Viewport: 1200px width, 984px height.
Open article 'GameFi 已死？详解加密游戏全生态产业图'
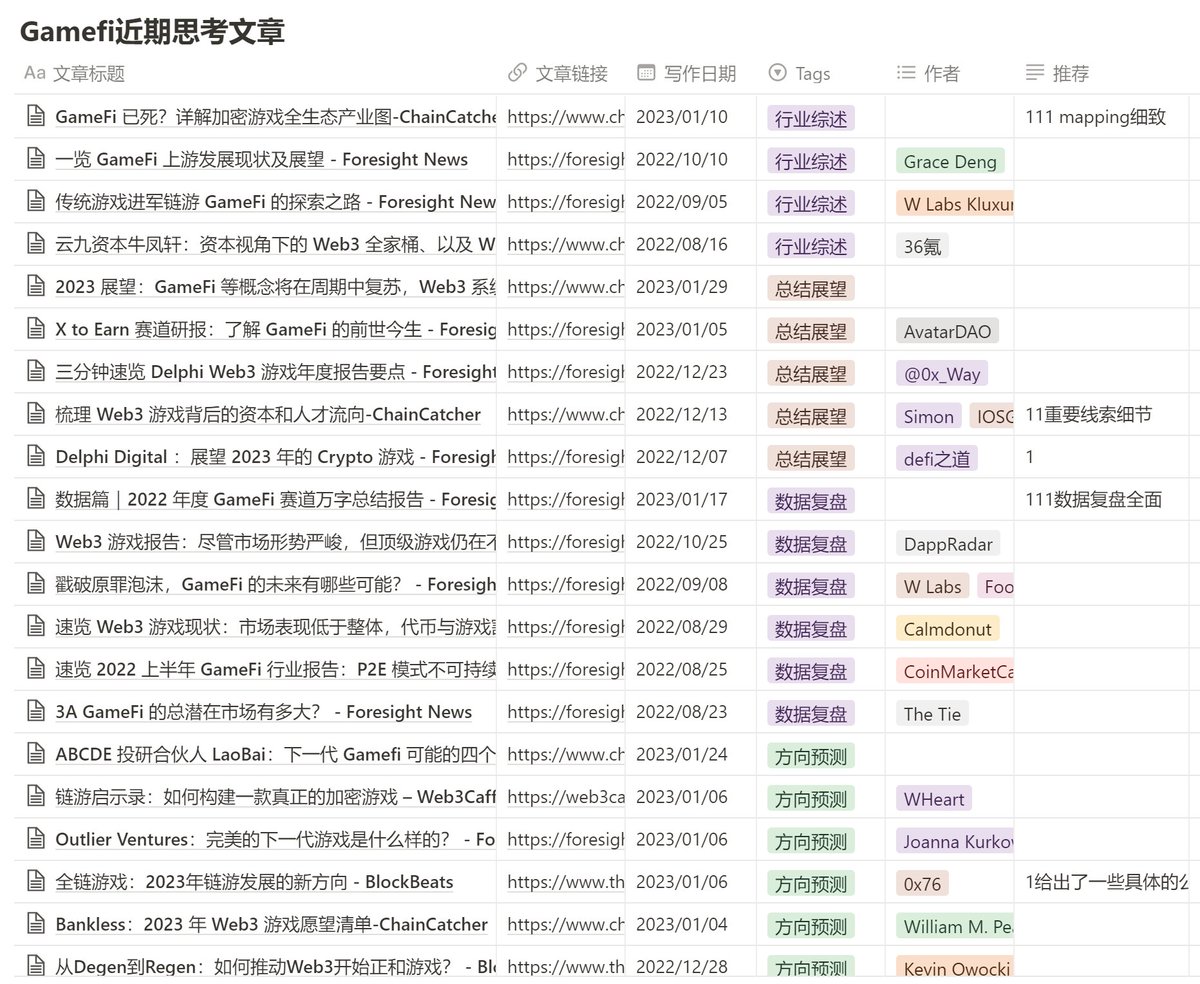pos(276,116)
